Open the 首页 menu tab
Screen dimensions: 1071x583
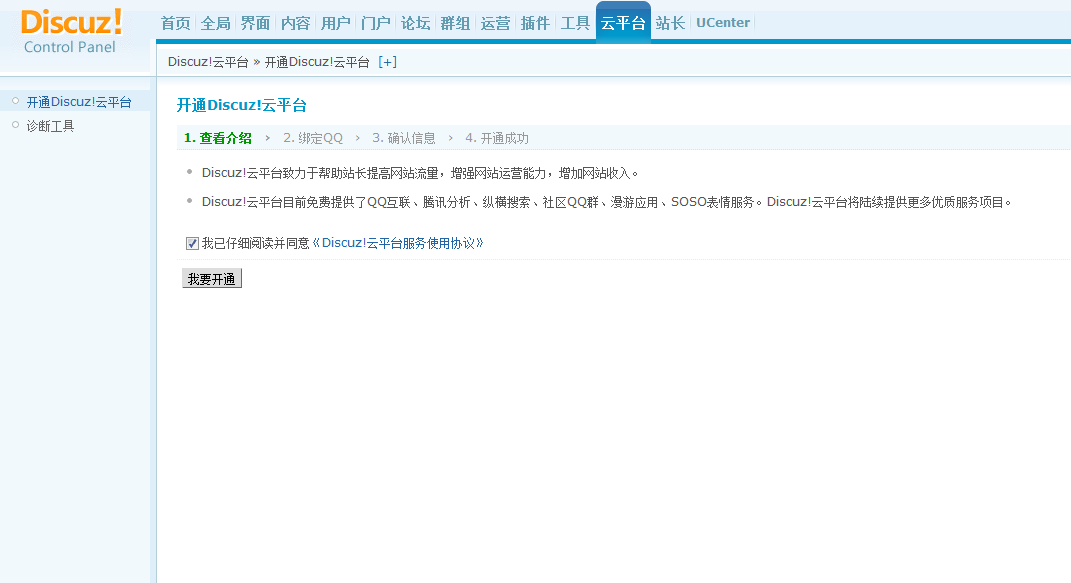tap(176, 23)
